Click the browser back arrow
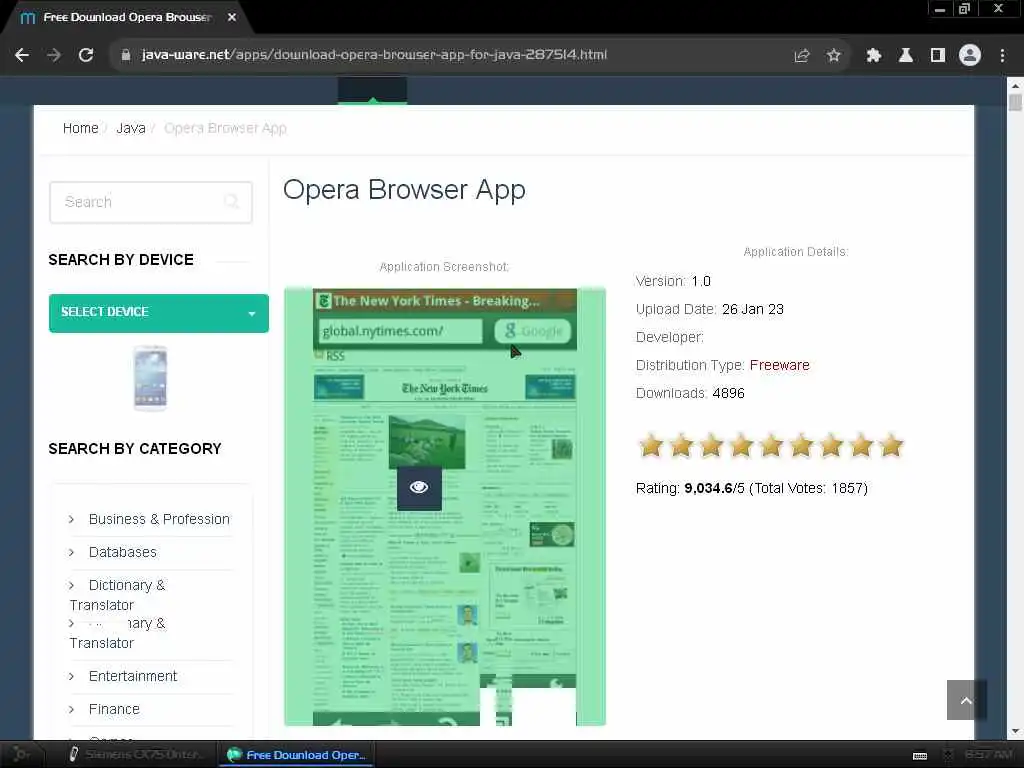This screenshot has width=1024, height=768. coord(22,56)
